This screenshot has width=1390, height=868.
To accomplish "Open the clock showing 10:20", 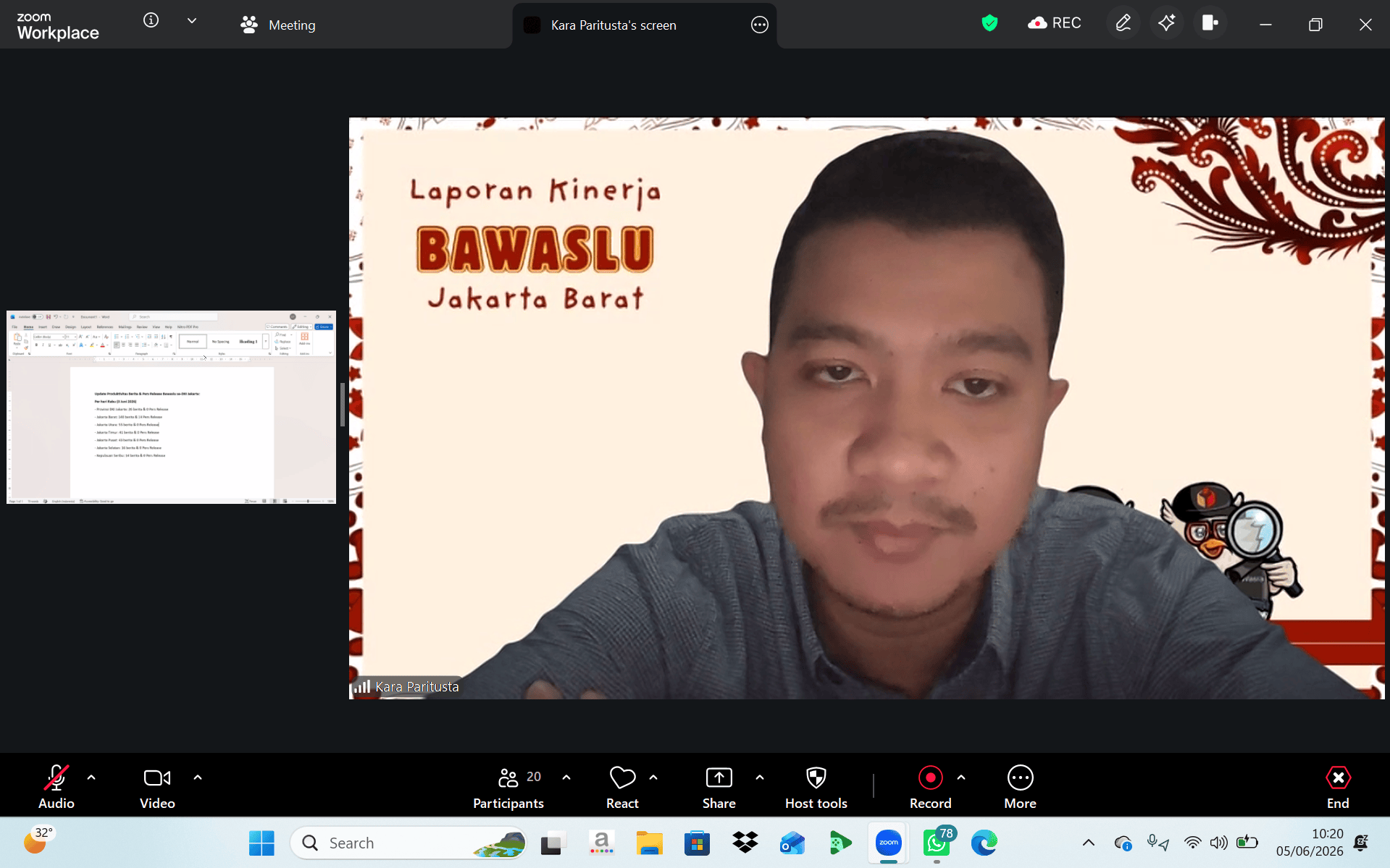I will [1310, 843].
